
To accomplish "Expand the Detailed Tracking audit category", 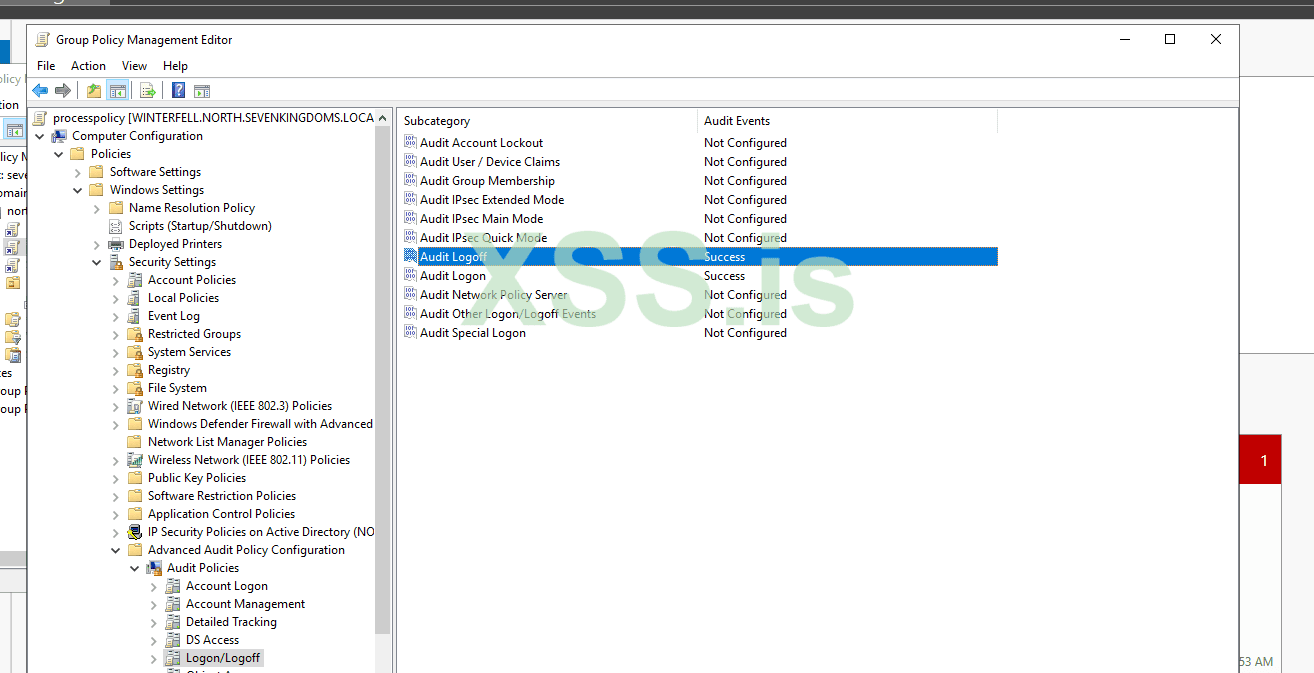I will (x=154, y=622).
